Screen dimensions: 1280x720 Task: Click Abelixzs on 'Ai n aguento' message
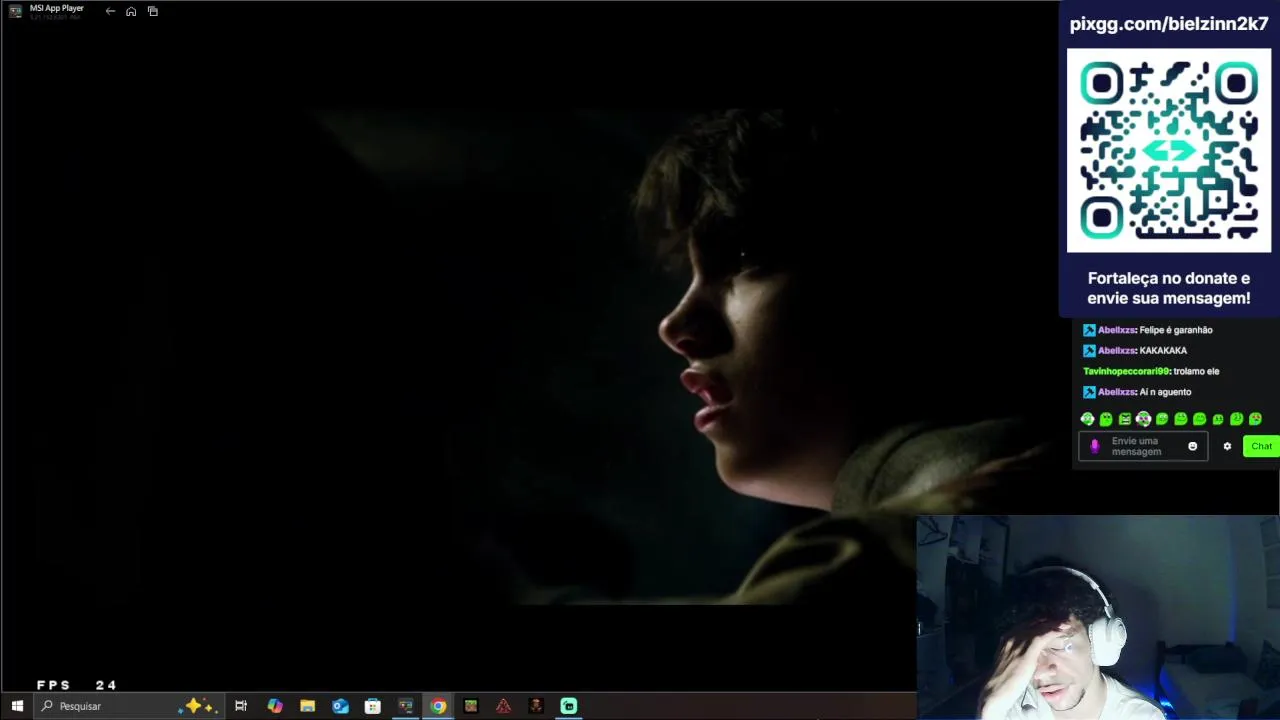1116,392
